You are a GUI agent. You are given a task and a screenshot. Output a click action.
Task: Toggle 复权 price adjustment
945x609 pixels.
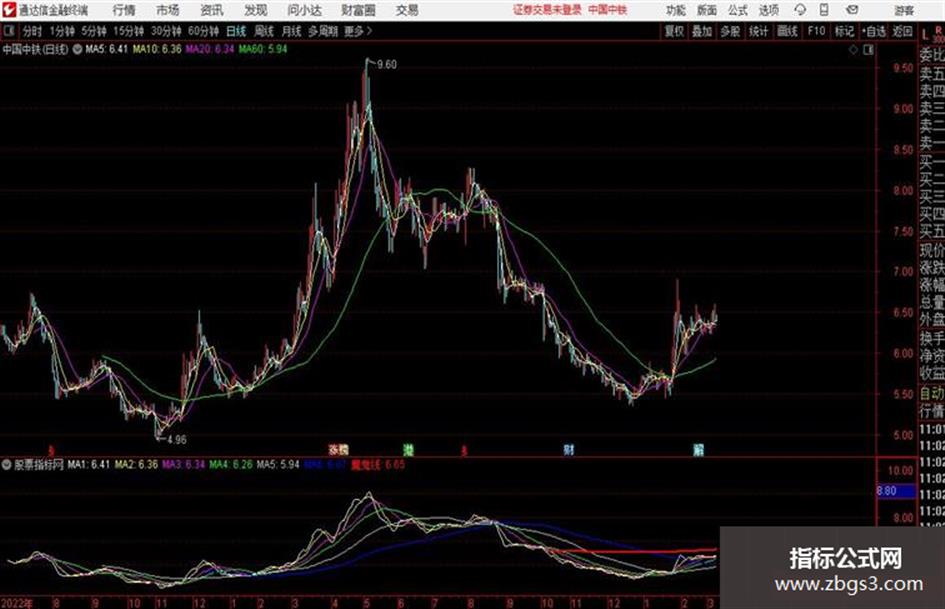[674, 31]
